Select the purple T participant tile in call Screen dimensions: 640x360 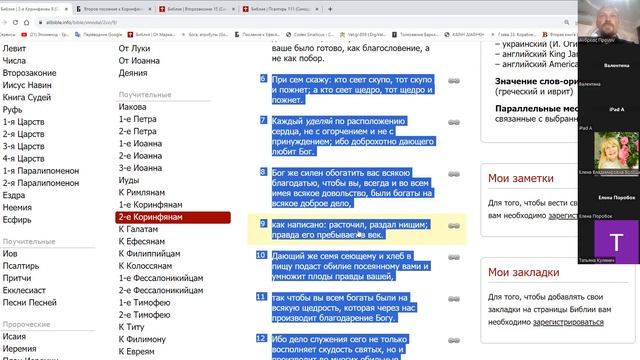pyautogui.click(x=616, y=242)
